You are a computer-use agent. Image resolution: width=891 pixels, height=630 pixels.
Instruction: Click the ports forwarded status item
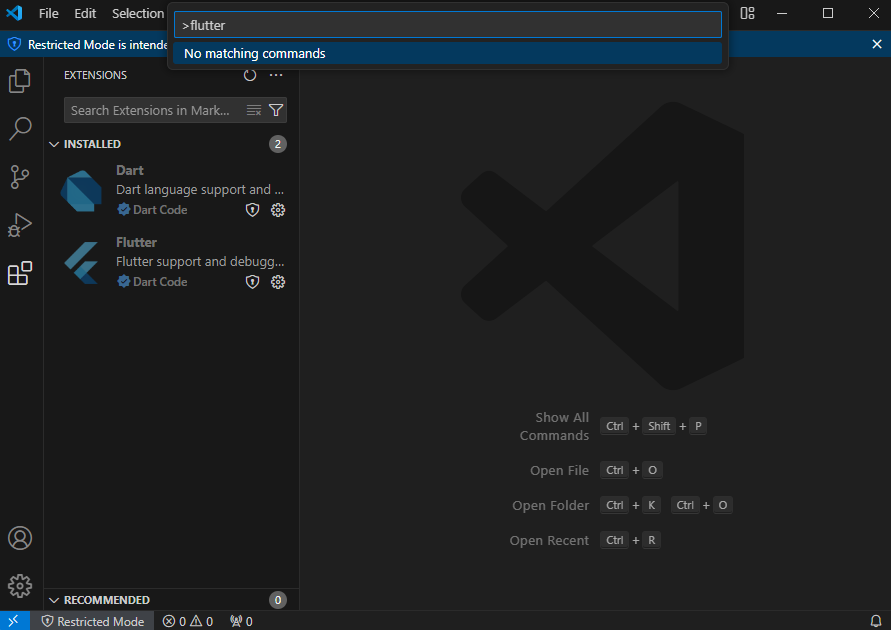point(242,621)
